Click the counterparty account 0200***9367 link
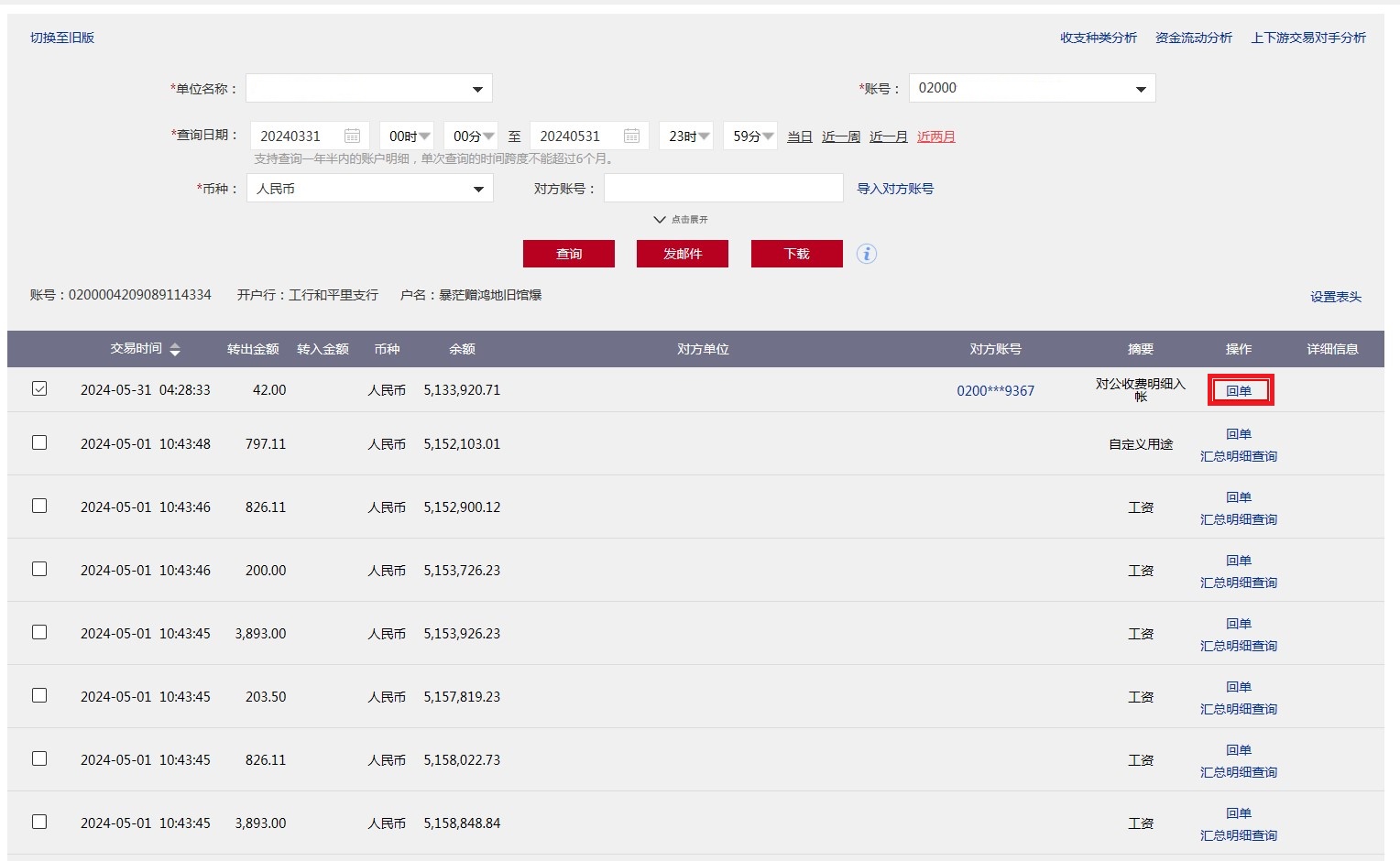 click(995, 391)
